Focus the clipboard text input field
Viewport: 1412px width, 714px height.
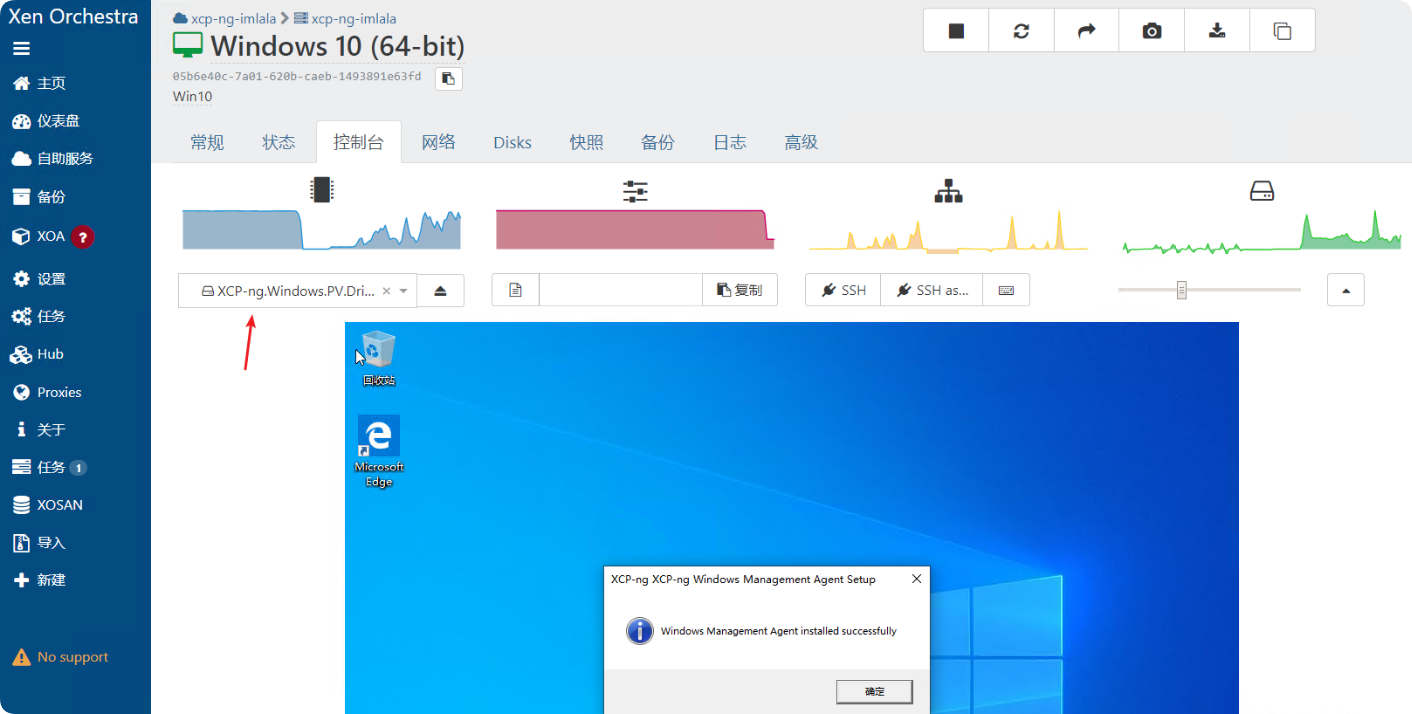coord(621,290)
